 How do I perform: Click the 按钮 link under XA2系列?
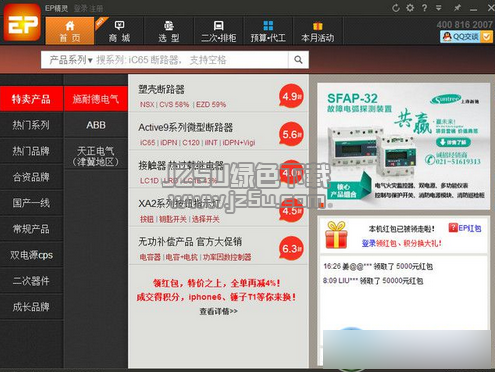tap(147, 219)
